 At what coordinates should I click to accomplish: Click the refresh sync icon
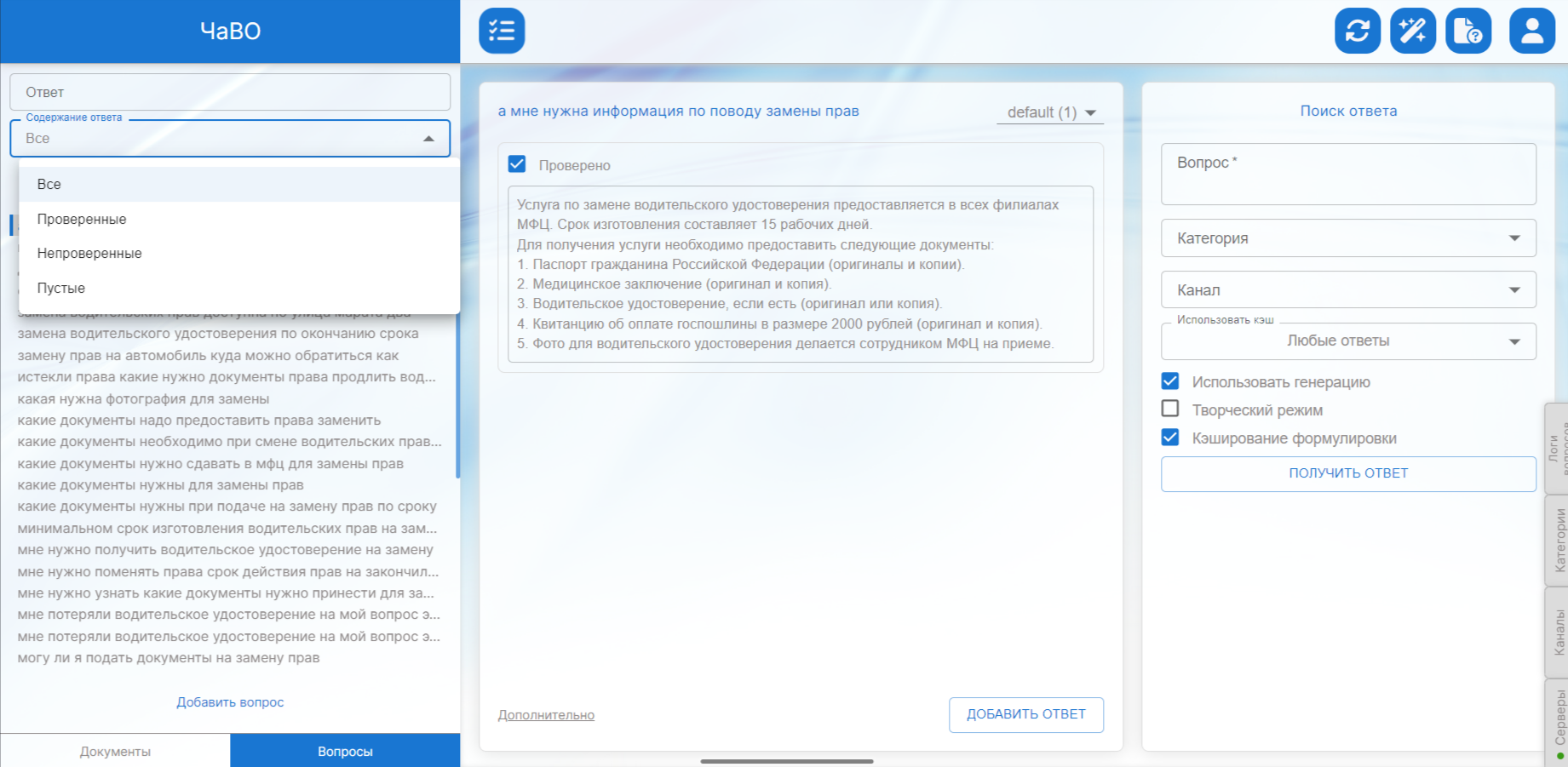pos(1357,31)
